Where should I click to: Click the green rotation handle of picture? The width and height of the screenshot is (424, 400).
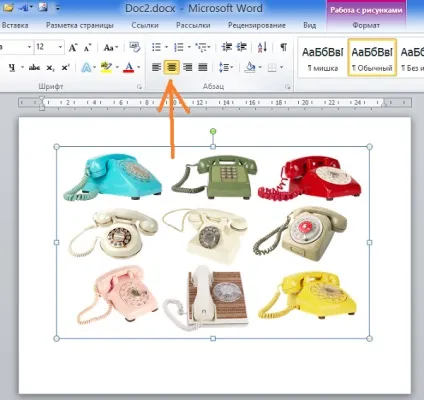(213, 131)
